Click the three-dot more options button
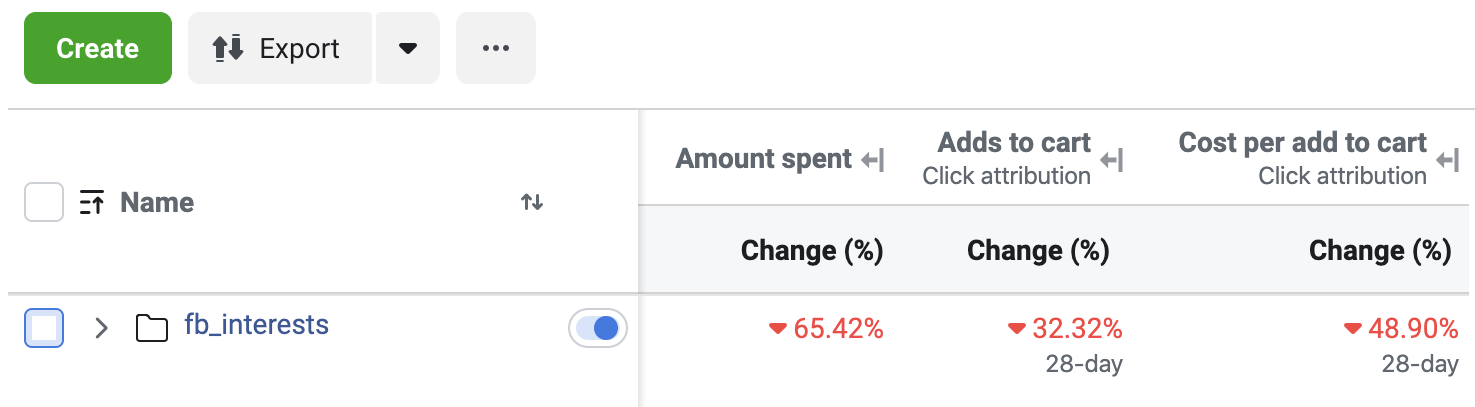 [x=495, y=48]
